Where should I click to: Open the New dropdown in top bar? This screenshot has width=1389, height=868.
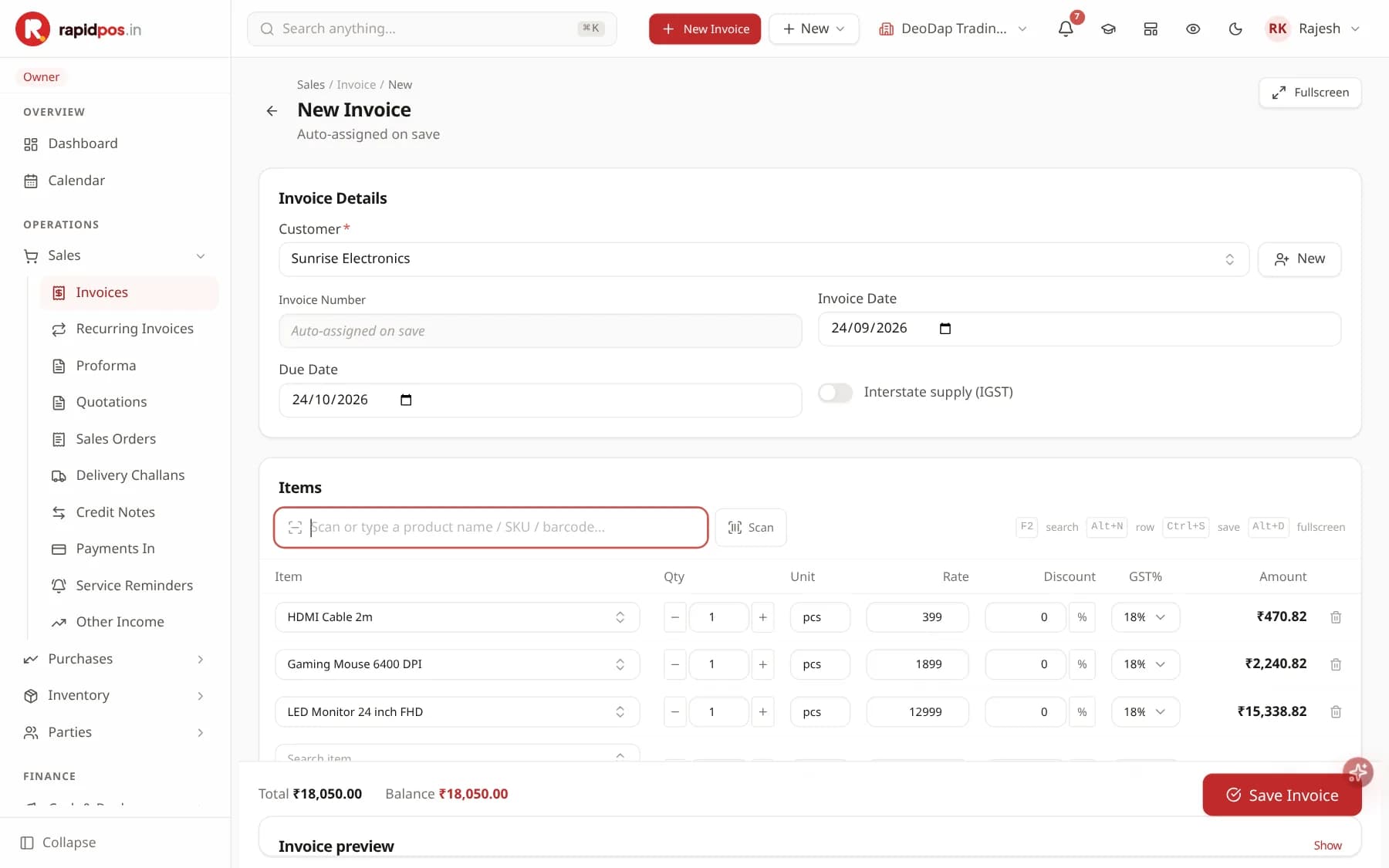813,29
